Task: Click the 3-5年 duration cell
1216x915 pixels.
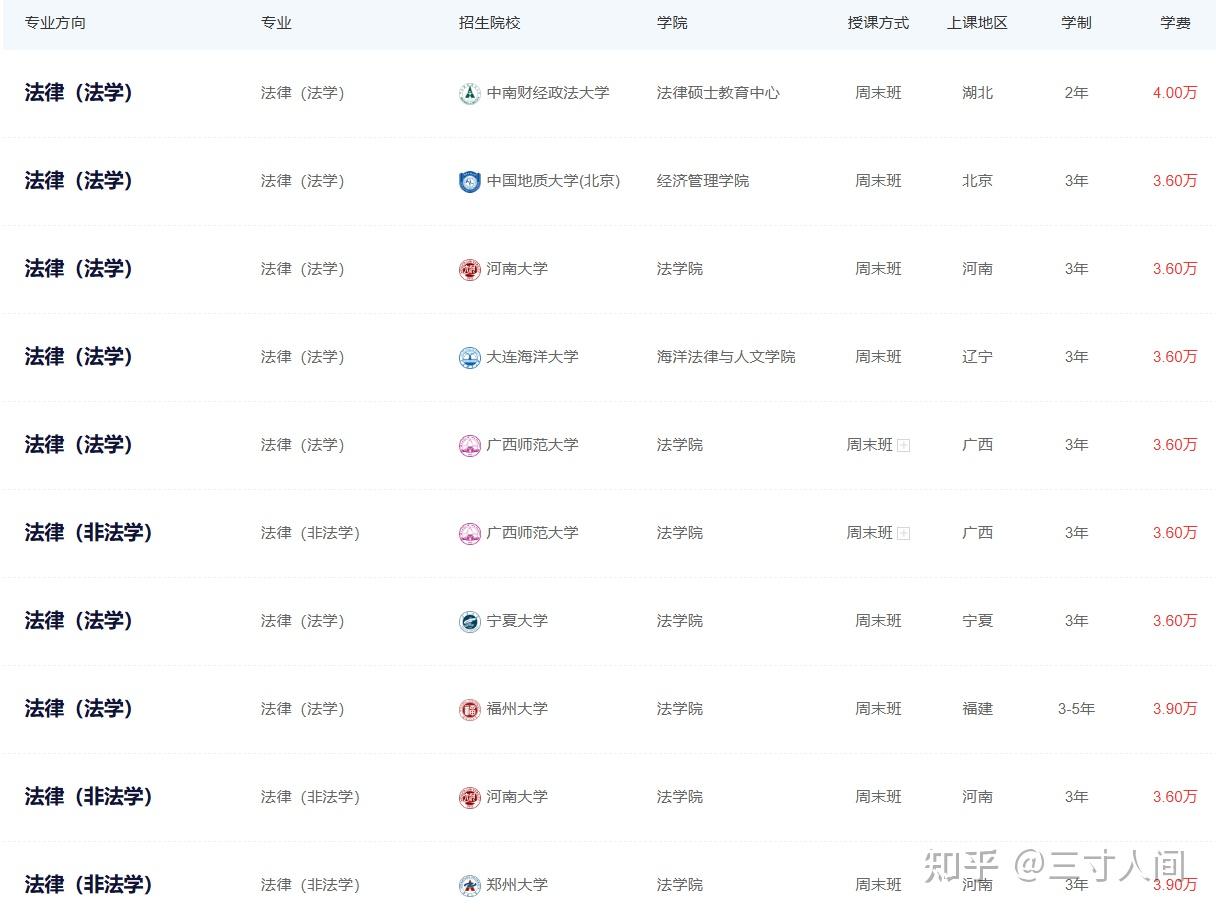Action: (x=1076, y=709)
